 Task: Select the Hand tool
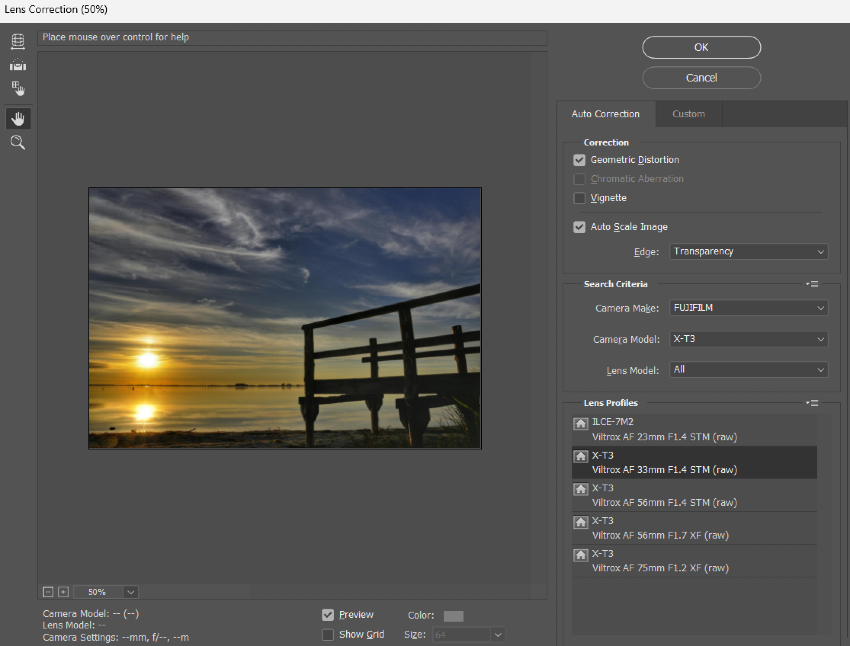[17, 118]
